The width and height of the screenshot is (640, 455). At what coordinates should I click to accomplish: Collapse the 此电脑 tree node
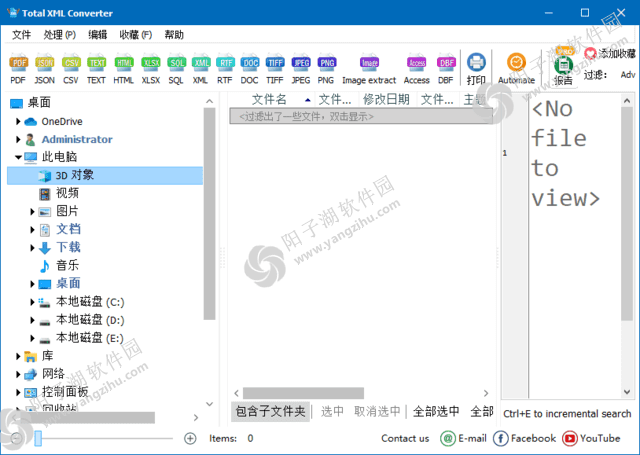coord(18,157)
